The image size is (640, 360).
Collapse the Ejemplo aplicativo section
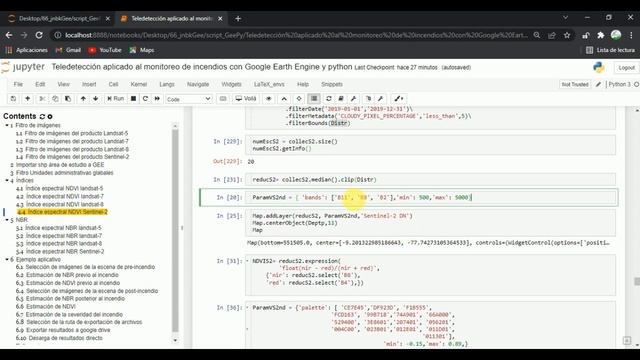click(x=7, y=260)
